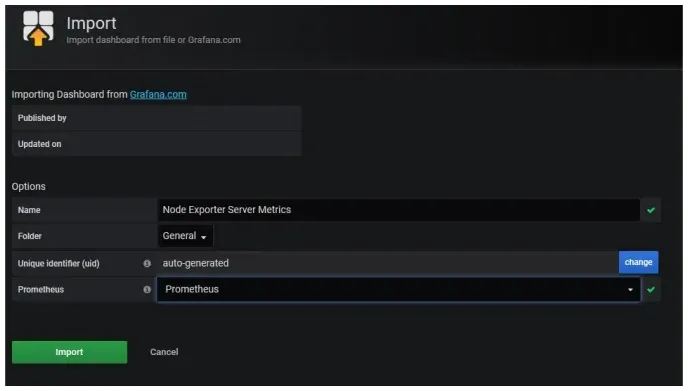The width and height of the screenshot is (689, 391).
Task: Click the Options section heading
Action: point(29,187)
